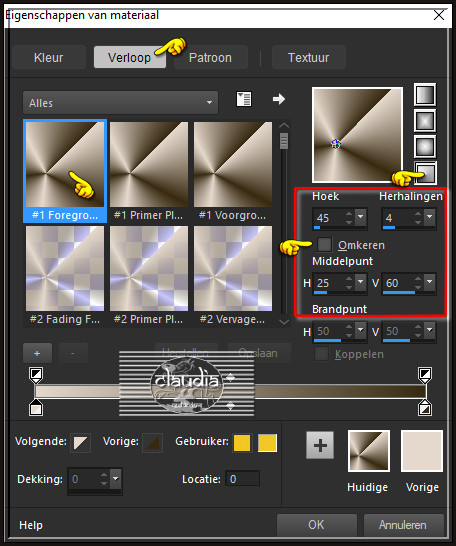Select the sunburst gradient style icon

click(425, 147)
